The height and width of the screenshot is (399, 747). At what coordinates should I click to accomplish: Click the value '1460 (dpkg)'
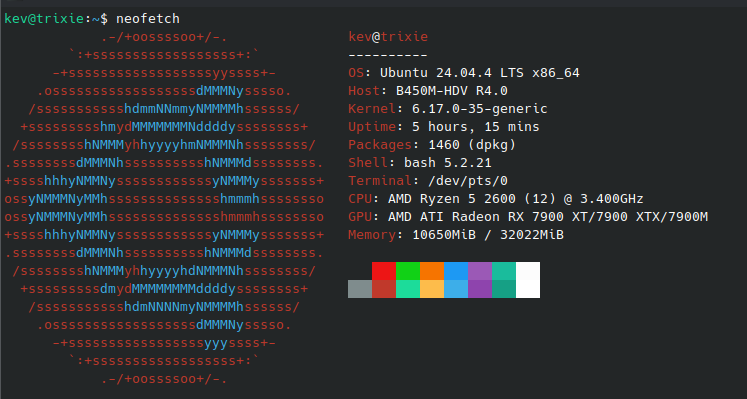tap(472, 145)
